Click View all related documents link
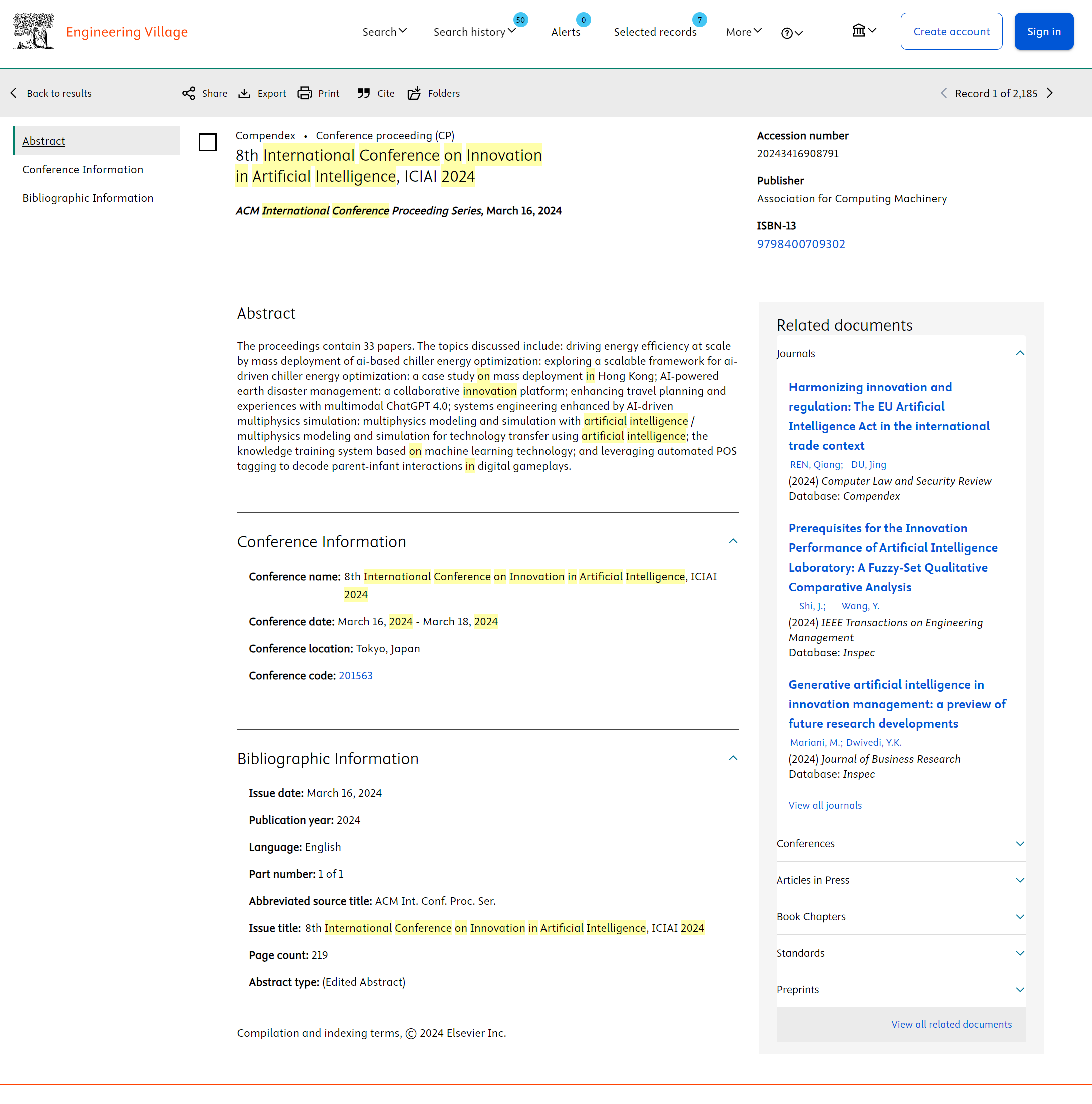 tap(951, 1024)
